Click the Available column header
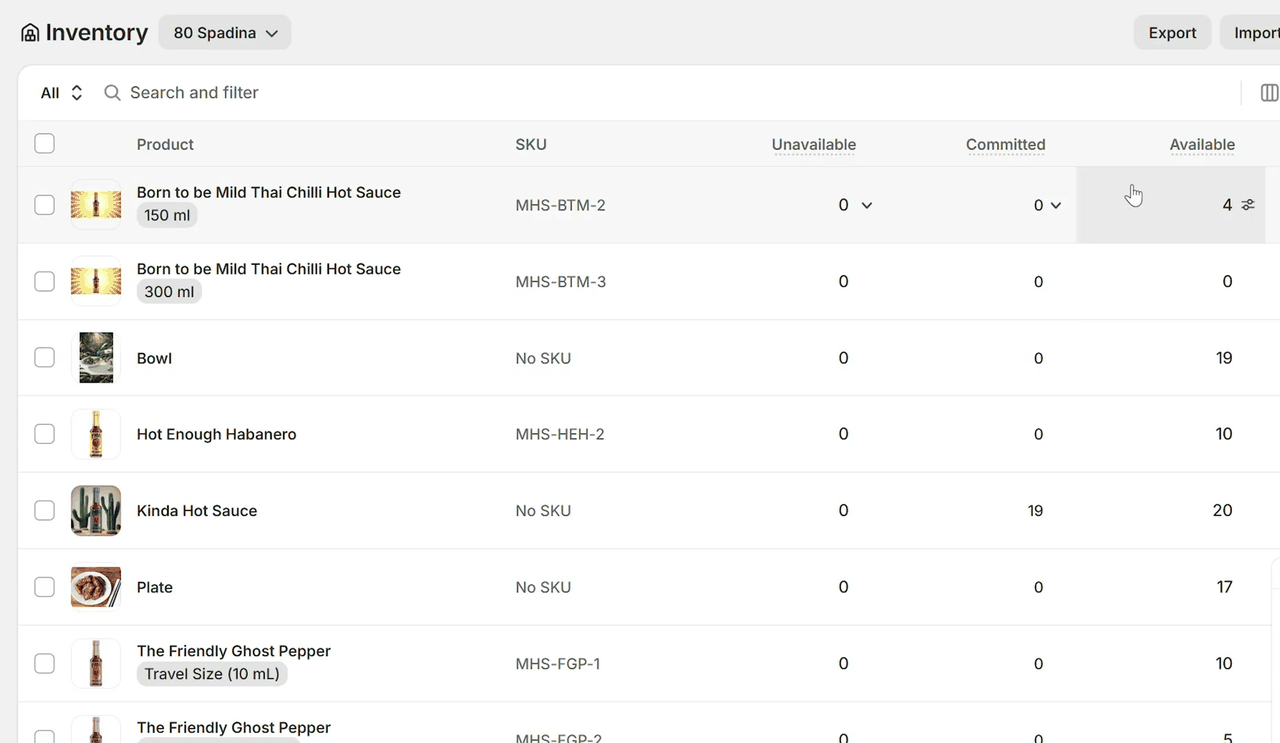Viewport: 1280px width, 743px height. tap(1202, 144)
